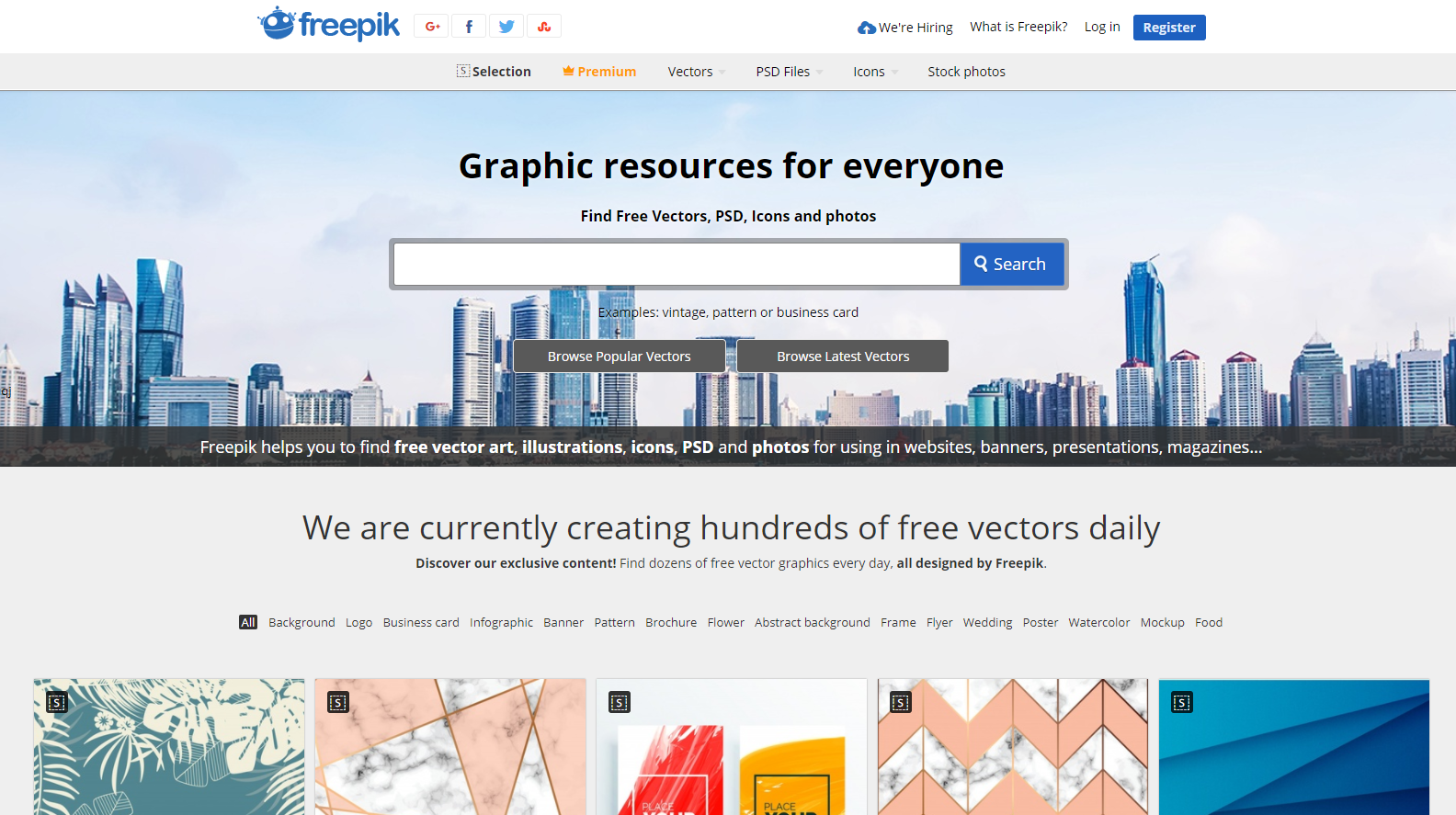The width and height of the screenshot is (1456, 815).
Task: Browse Latest Vectors
Action: click(843, 357)
